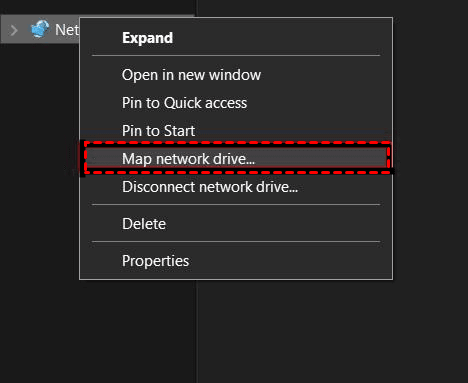
Task: Click the highlighted menu entry inside the red dashed box
Action: point(236,159)
